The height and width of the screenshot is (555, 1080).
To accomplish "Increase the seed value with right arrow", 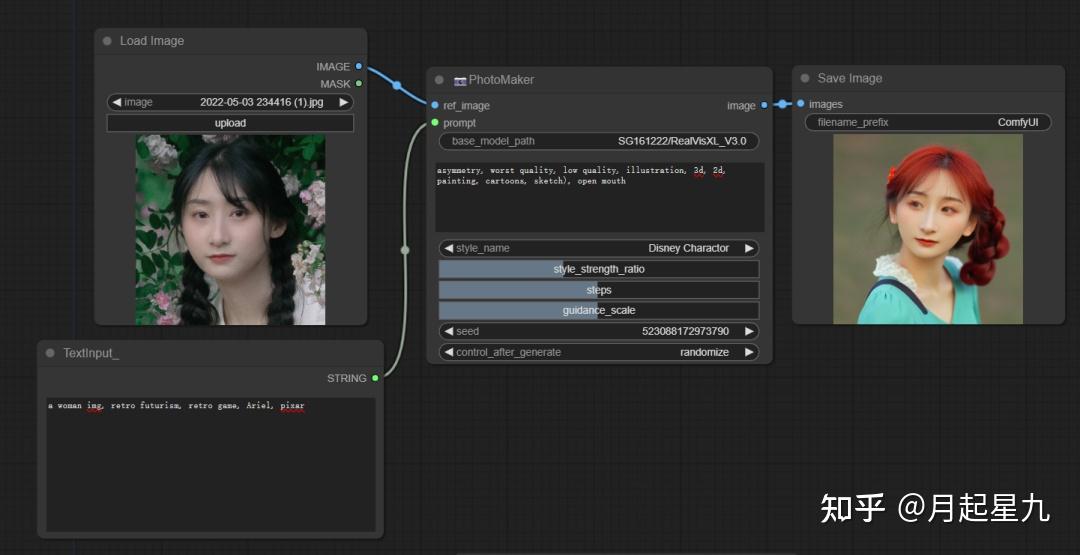I will (749, 331).
